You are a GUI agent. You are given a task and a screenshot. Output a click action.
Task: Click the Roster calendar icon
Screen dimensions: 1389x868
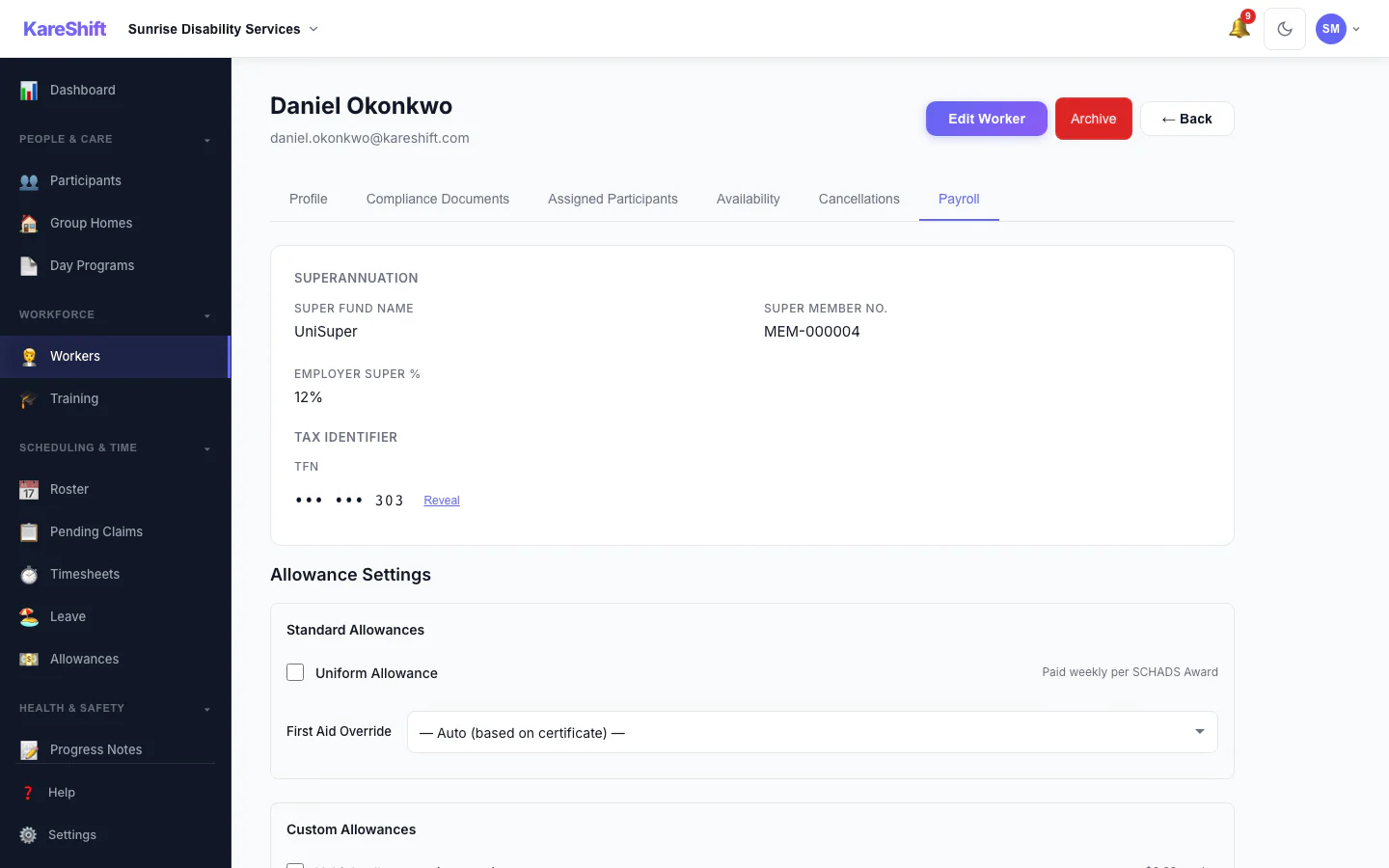[29, 490]
